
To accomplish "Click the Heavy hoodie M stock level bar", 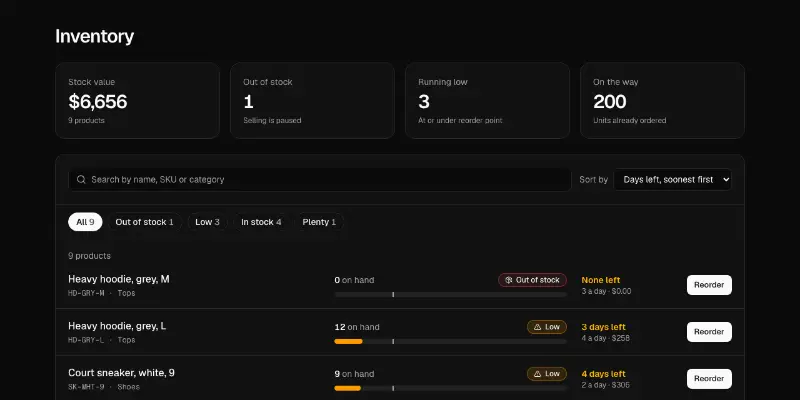I will click(x=451, y=294).
